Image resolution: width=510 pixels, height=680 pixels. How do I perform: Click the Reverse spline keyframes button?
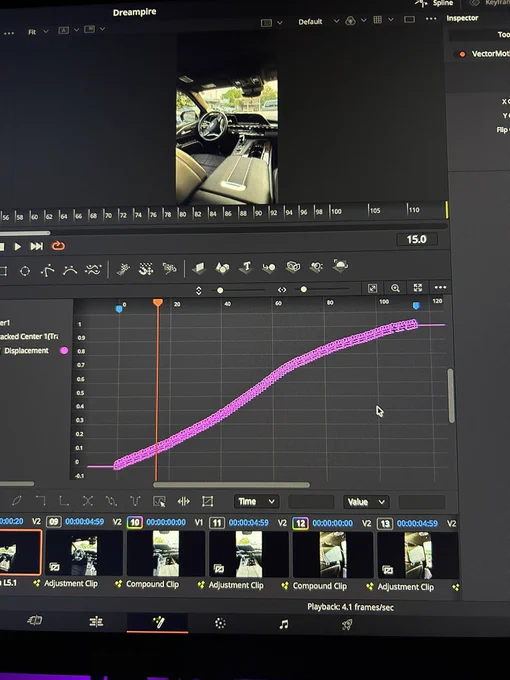click(88, 501)
